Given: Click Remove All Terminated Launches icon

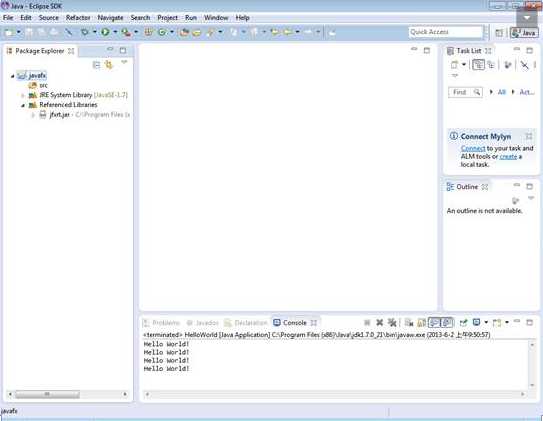Looking at the screenshot, I should (x=392, y=323).
